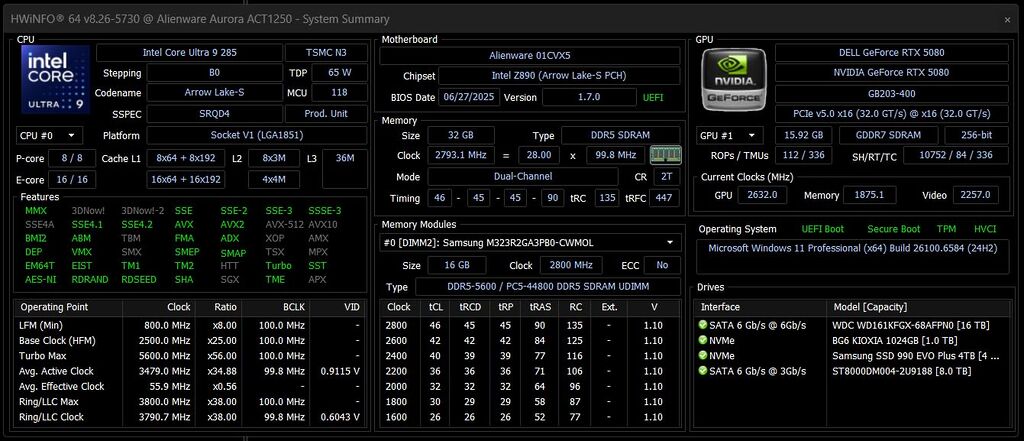Click the status icon for ST8000DM004 drive

(x=703, y=371)
